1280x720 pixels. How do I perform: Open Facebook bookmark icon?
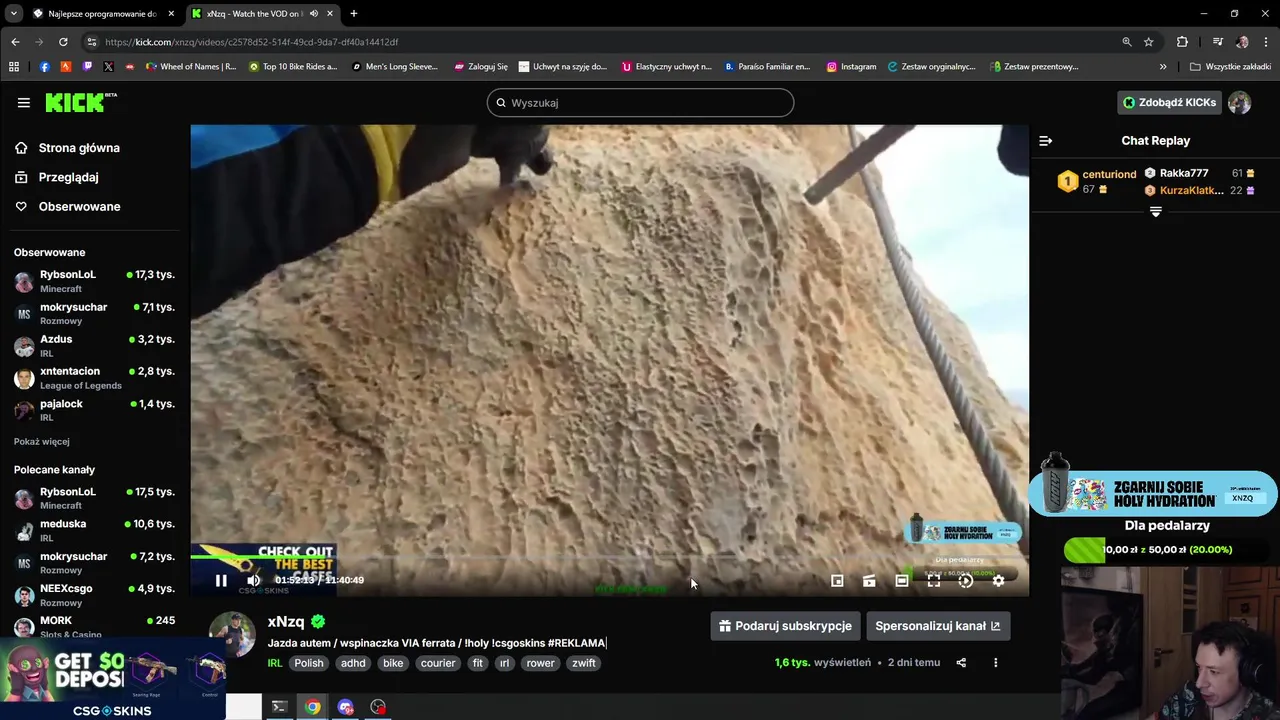tap(44, 67)
